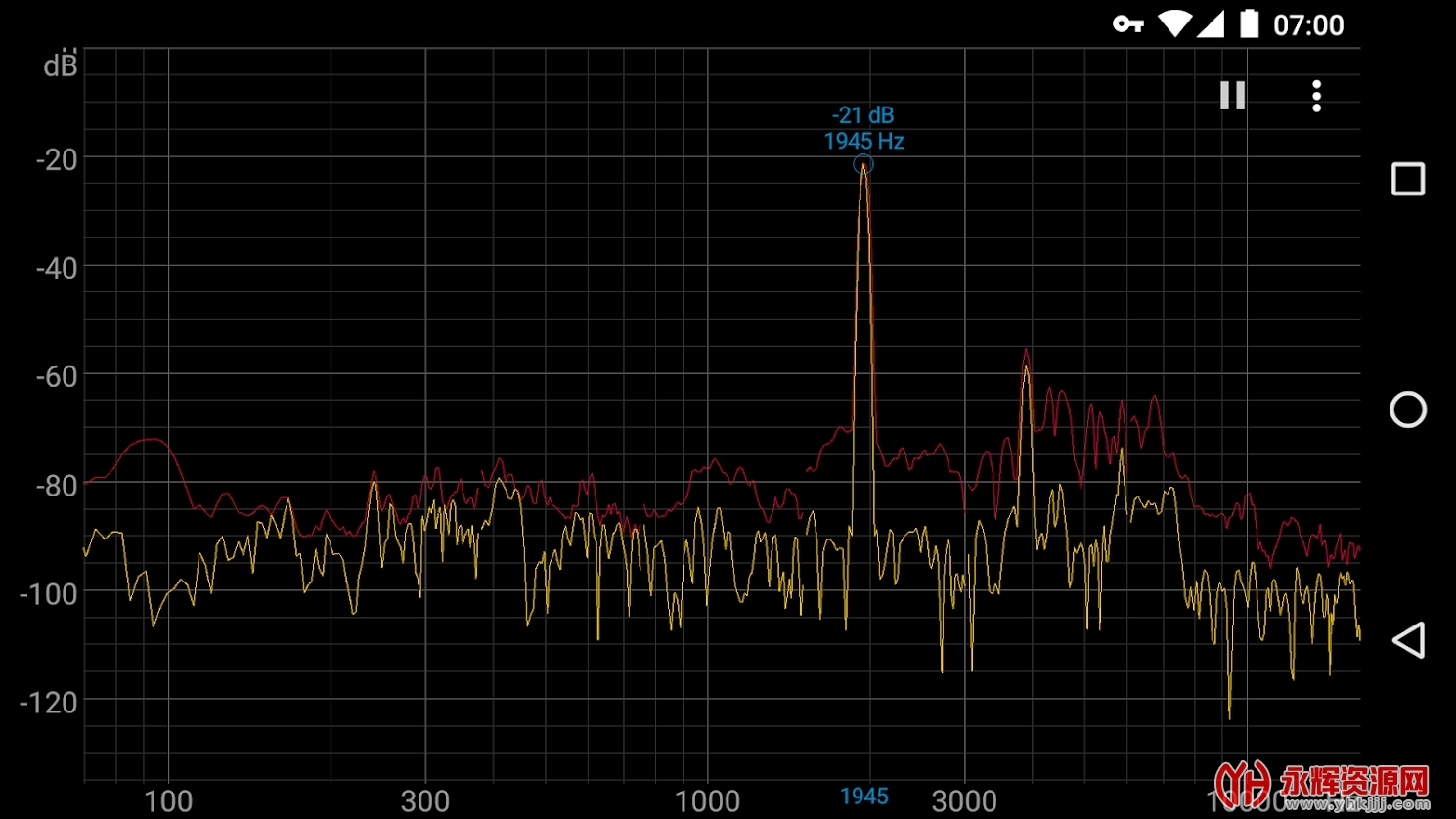Click the dB unit label on the axis
Screen dimensions: 1456x819
pos(60,65)
